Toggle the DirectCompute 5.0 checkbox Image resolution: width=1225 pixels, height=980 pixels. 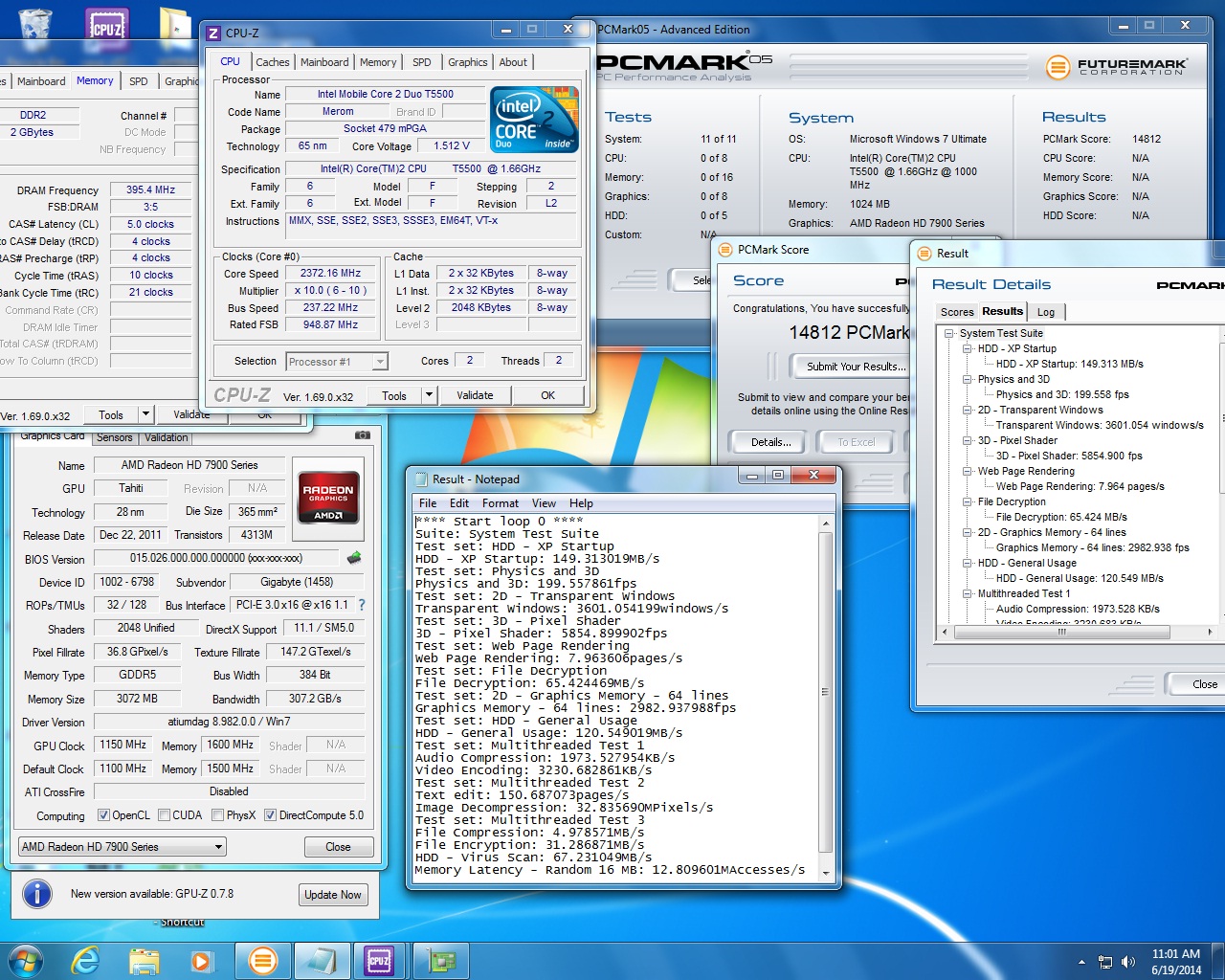point(270,815)
